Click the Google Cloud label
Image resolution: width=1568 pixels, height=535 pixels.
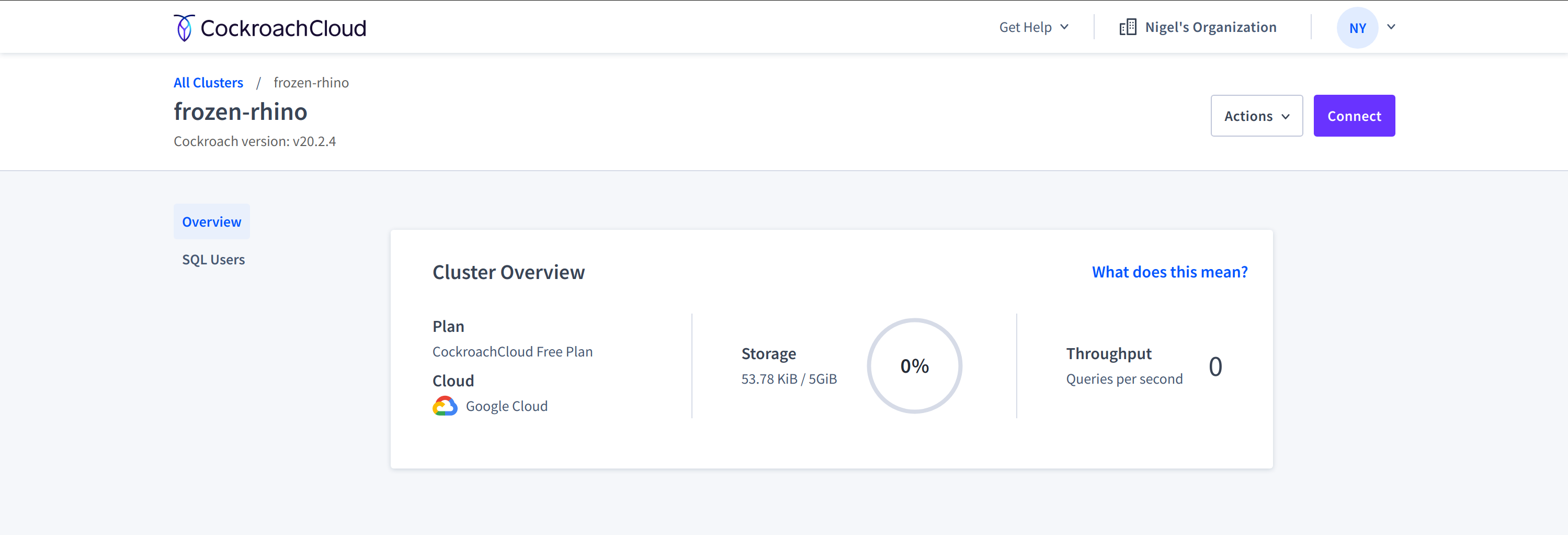tap(506, 406)
